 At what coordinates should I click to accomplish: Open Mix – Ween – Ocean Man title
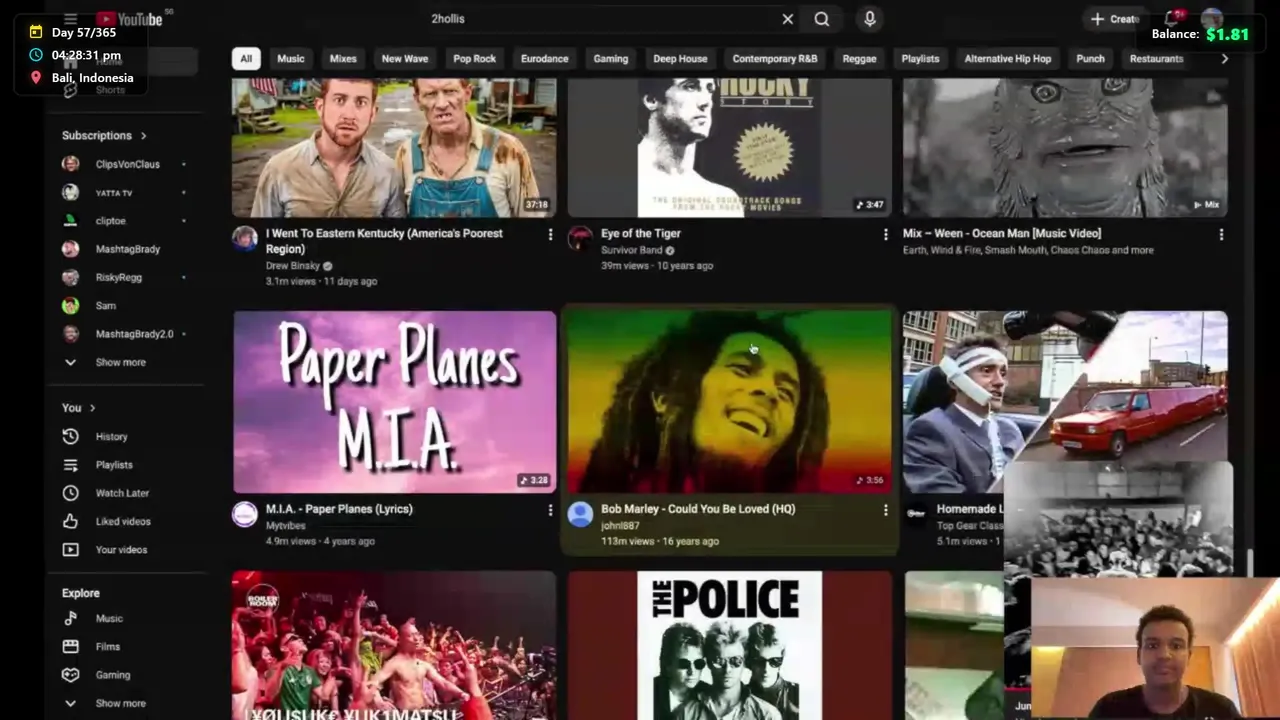1002,234
